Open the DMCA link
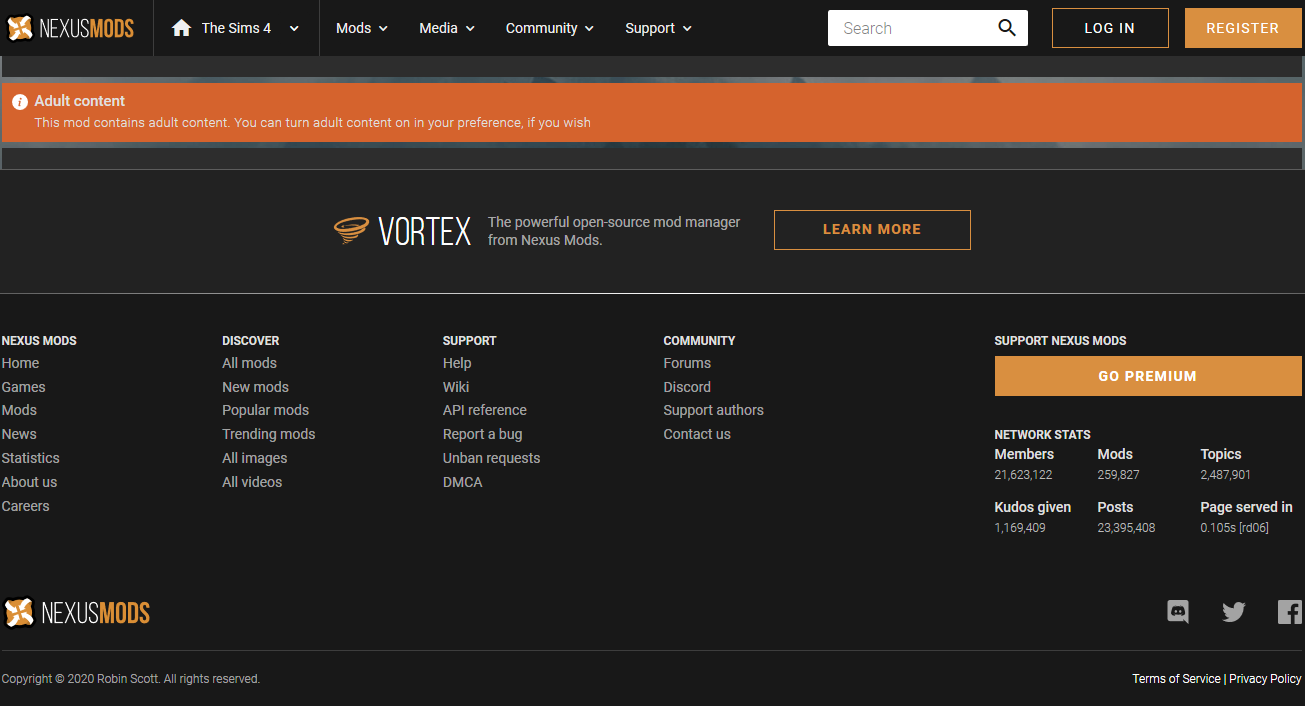The image size is (1305, 706). coord(463,482)
